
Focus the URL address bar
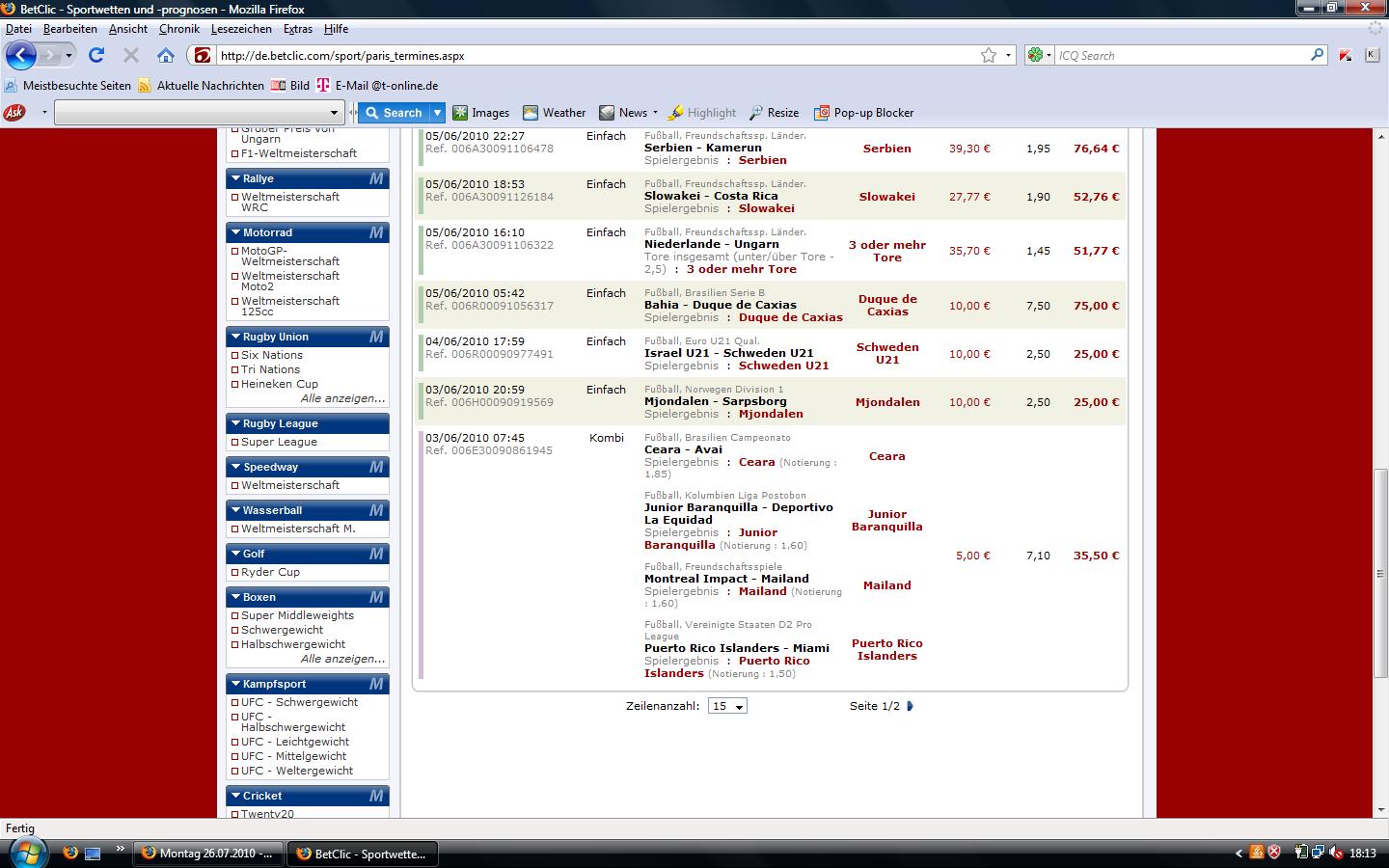tap(594, 55)
